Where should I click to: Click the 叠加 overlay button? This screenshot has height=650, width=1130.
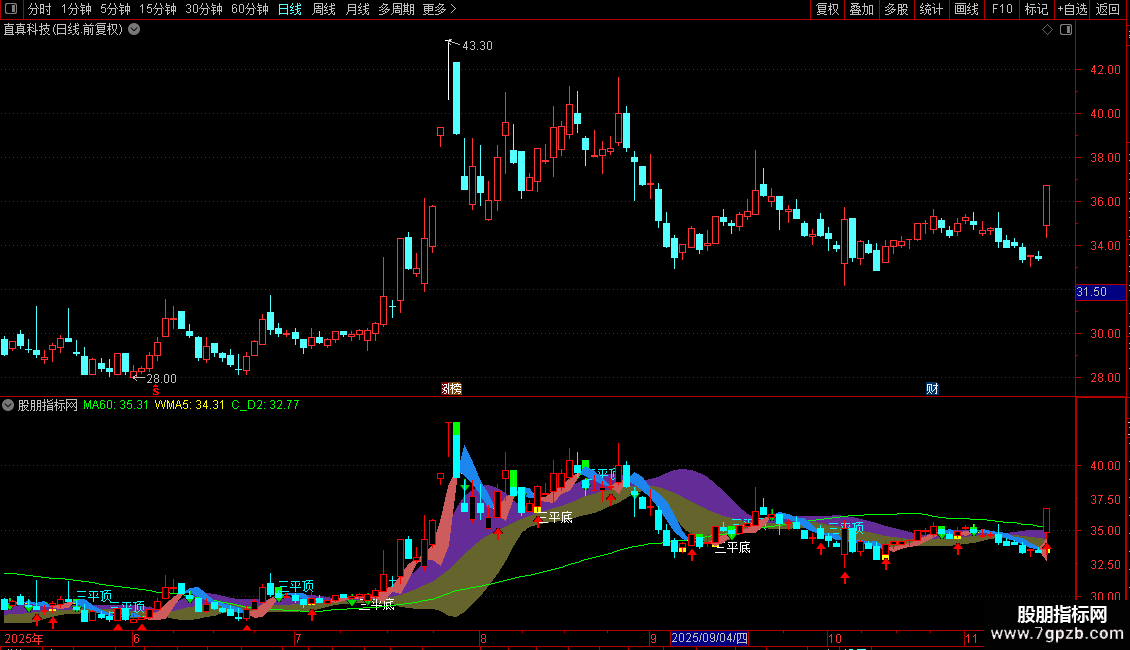(x=862, y=9)
